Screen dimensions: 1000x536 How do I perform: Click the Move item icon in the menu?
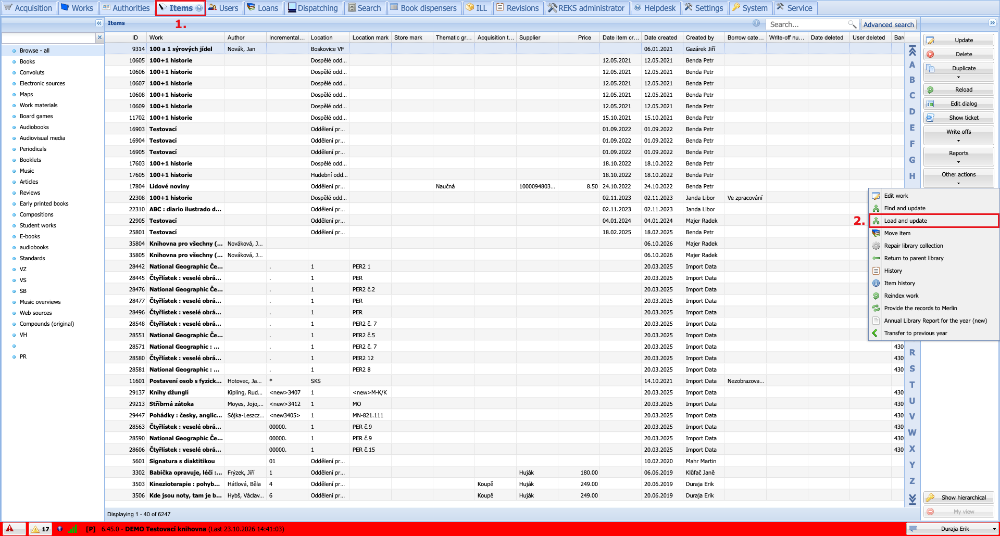tap(876, 234)
